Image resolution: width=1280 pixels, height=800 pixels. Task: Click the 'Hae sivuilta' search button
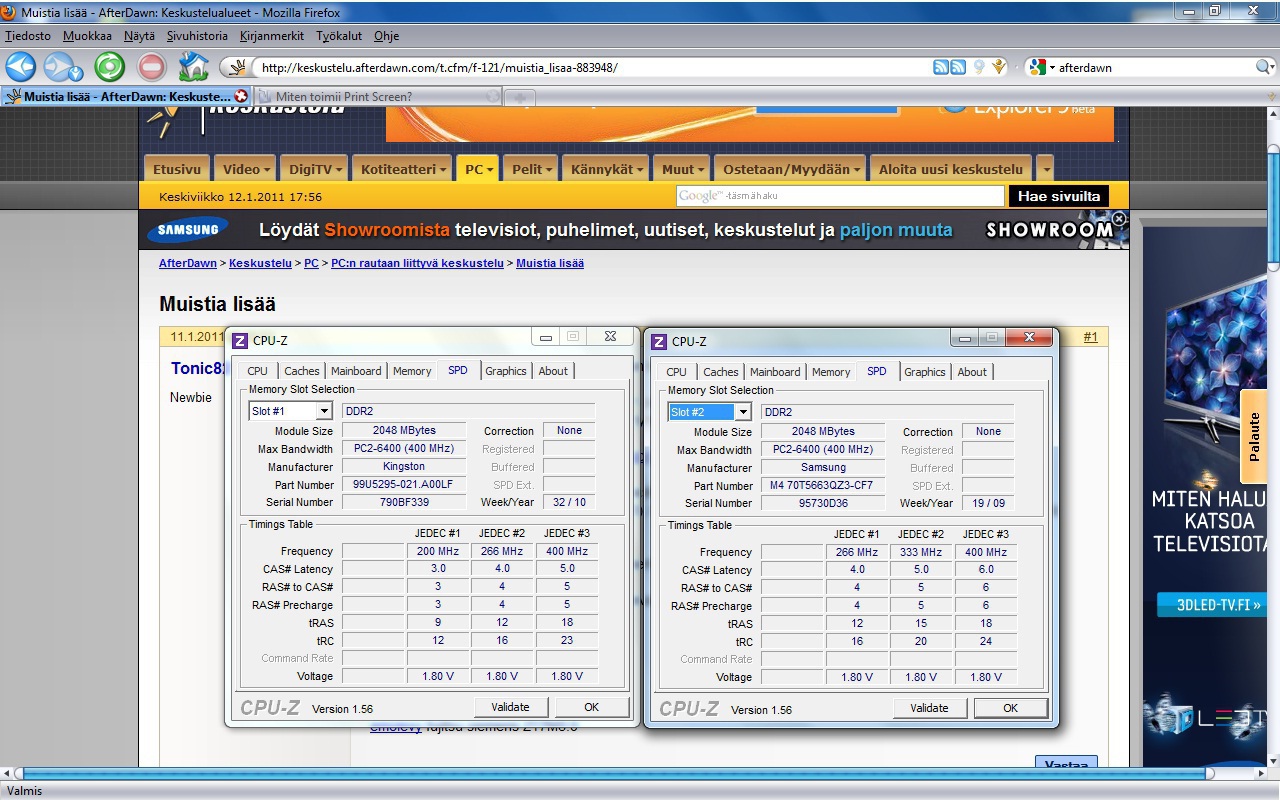point(1059,196)
